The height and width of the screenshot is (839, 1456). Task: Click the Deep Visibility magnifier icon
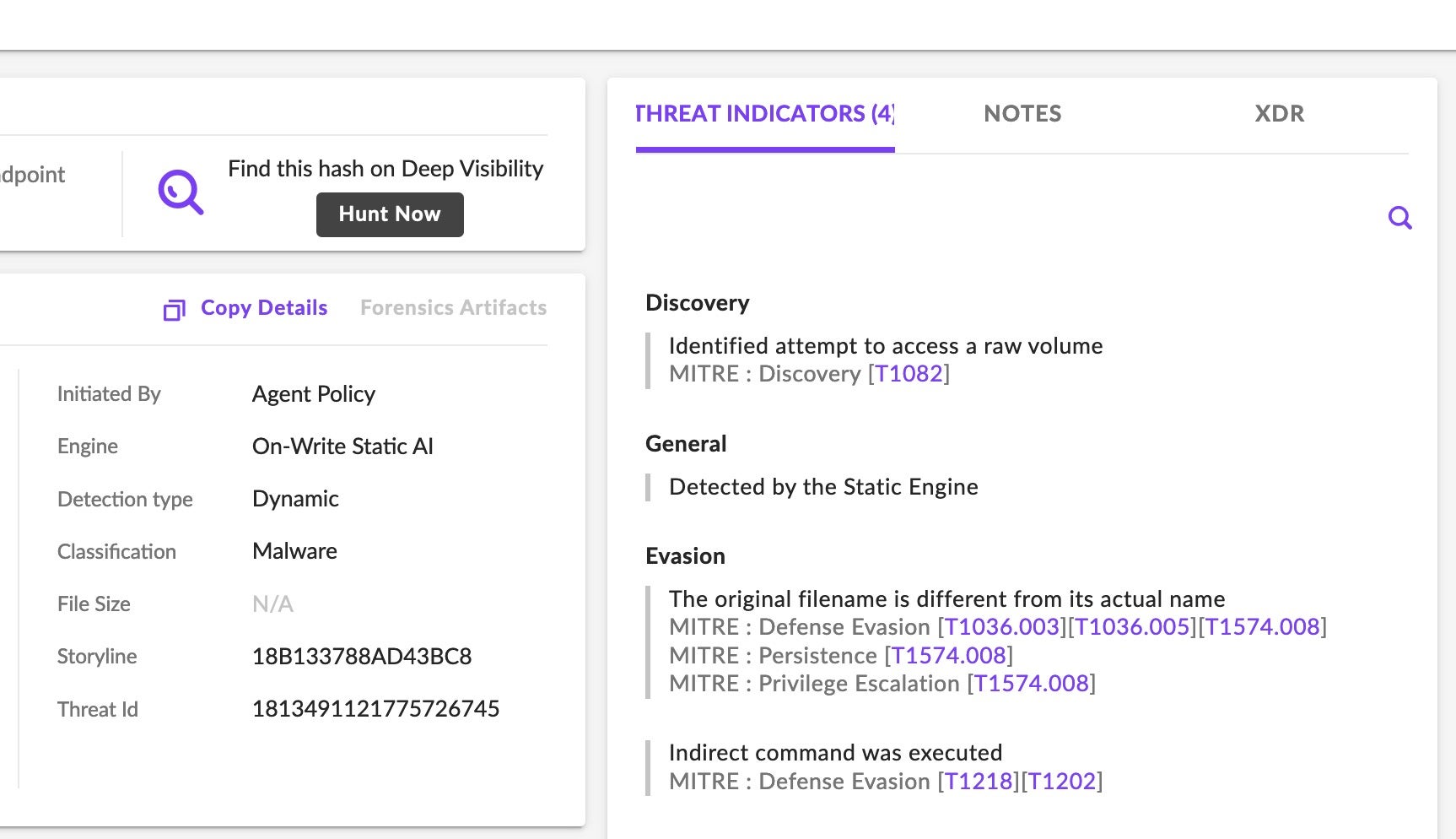pyautogui.click(x=181, y=192)
